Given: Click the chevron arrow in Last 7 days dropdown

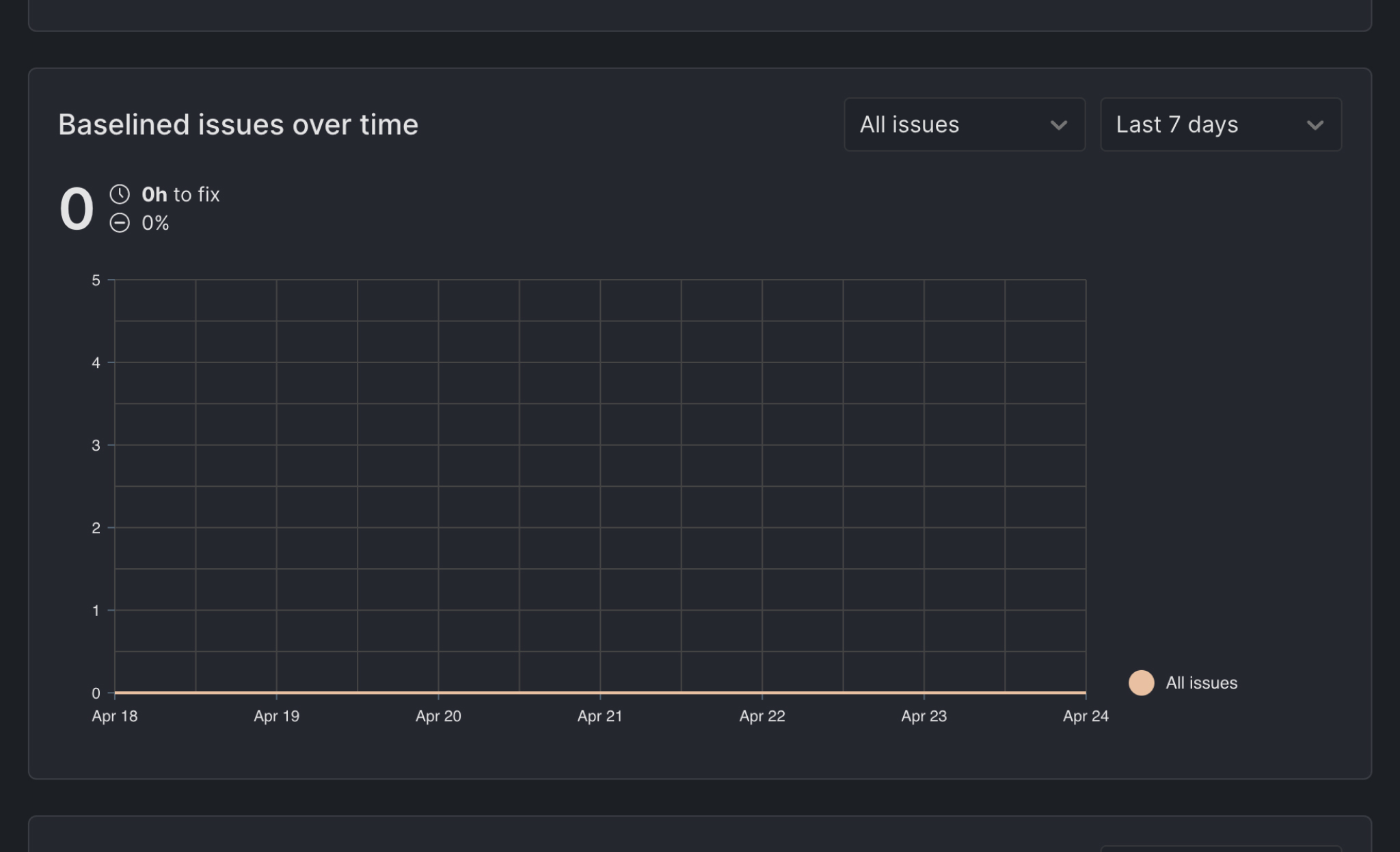Looking at the screenshot, I should 1315,125.
